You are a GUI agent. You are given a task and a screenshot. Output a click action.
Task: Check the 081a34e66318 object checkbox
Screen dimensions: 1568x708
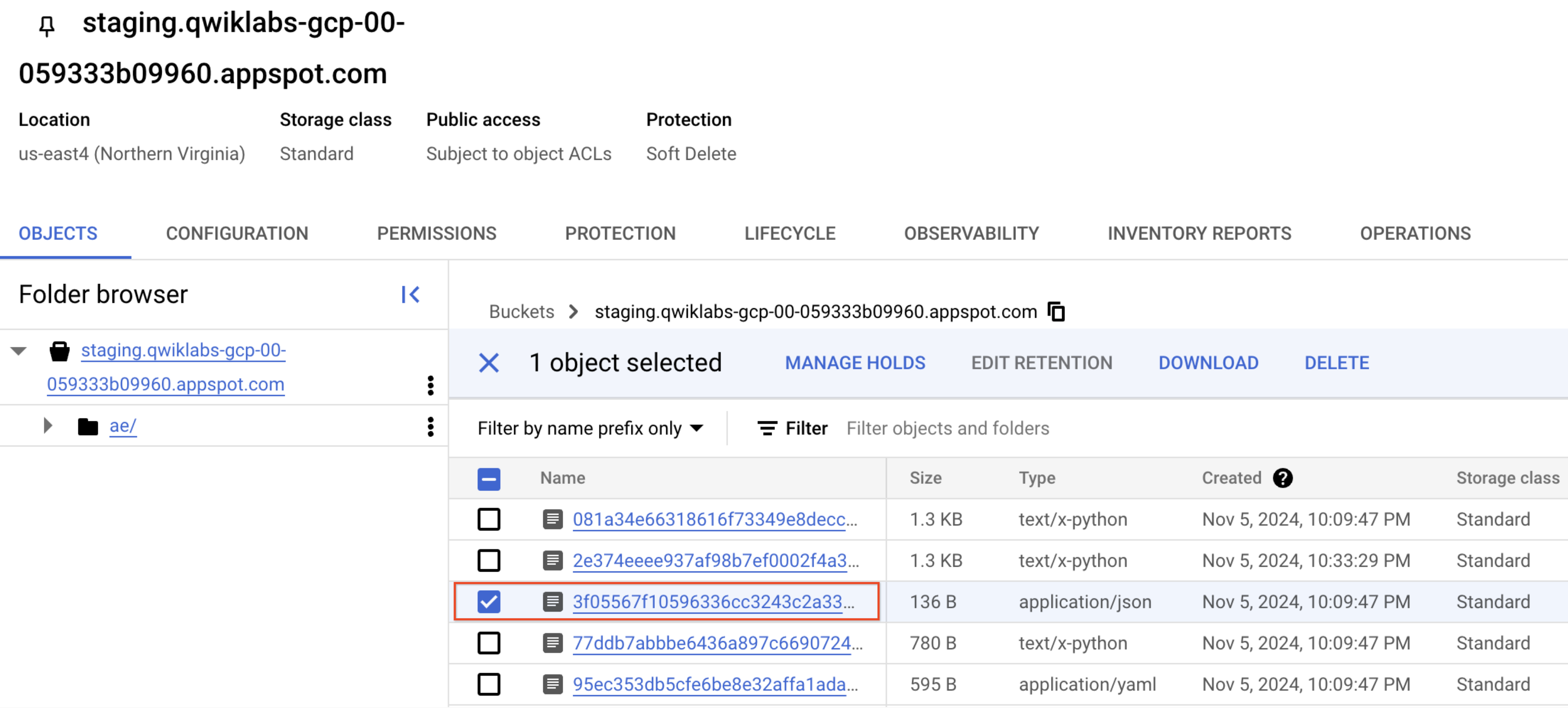tap(489, 519)
